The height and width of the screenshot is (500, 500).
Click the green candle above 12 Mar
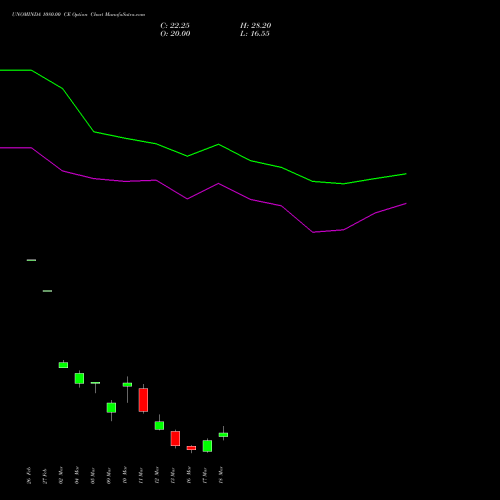tap(159, 425)
